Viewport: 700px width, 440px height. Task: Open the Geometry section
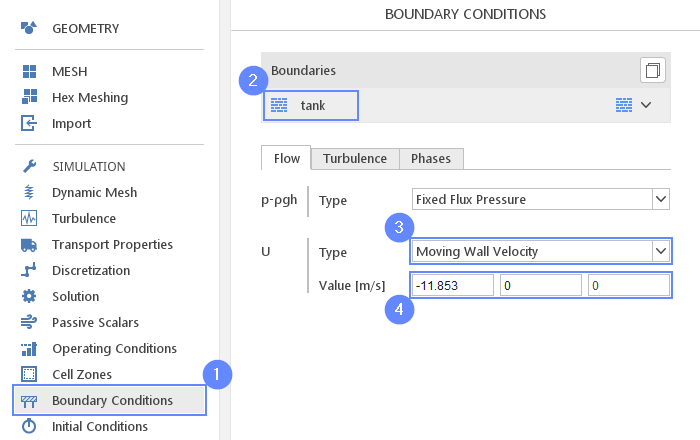coord(86,29)
